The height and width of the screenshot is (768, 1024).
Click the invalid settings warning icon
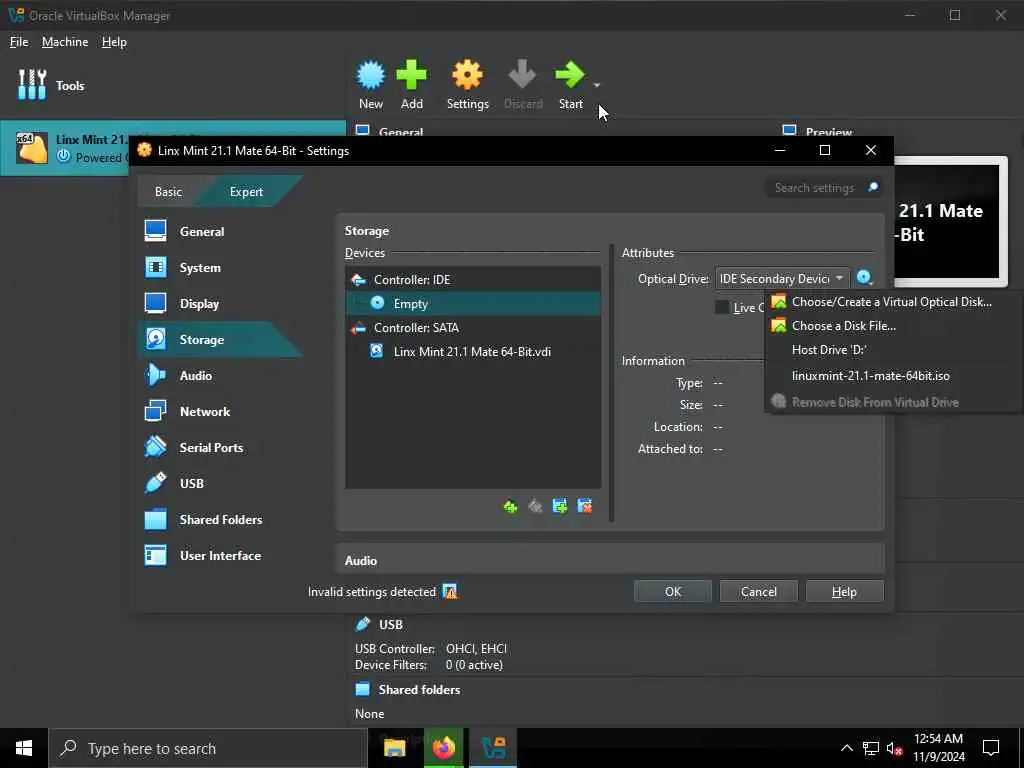pyautogui.click(x=450, y=592)
